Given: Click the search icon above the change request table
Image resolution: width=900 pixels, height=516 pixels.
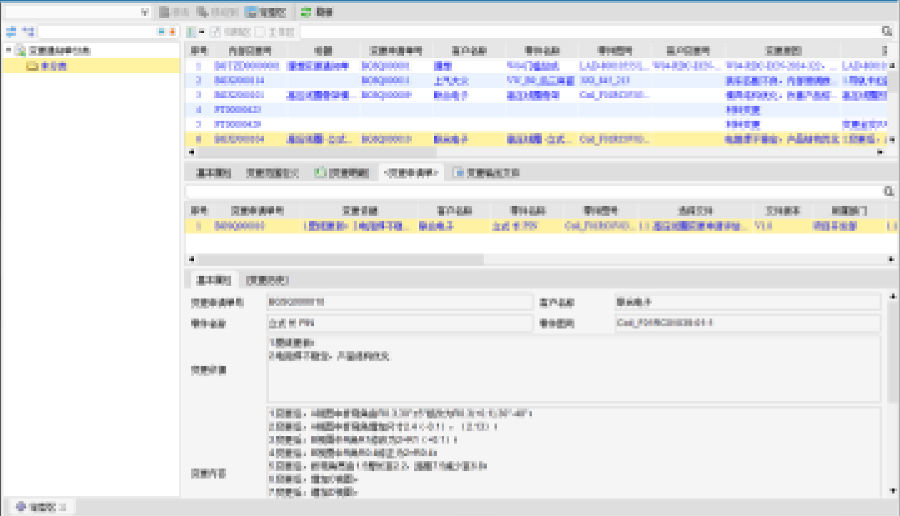Looking at the screenshot, I should click(888, 190).
